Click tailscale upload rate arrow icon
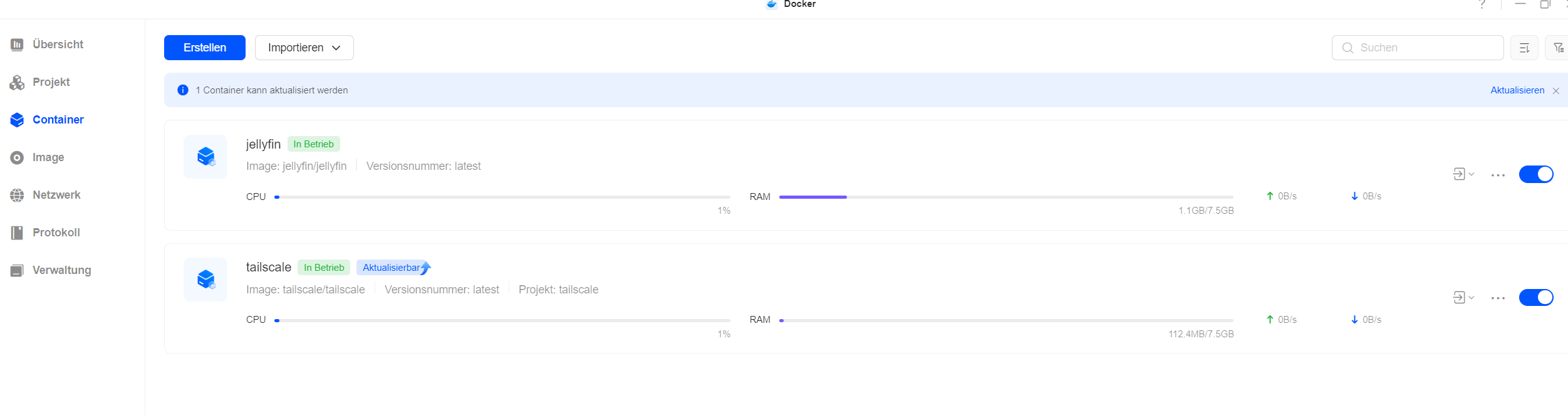This screenshot has height=415, width=1568. [x=1270, y=320]
